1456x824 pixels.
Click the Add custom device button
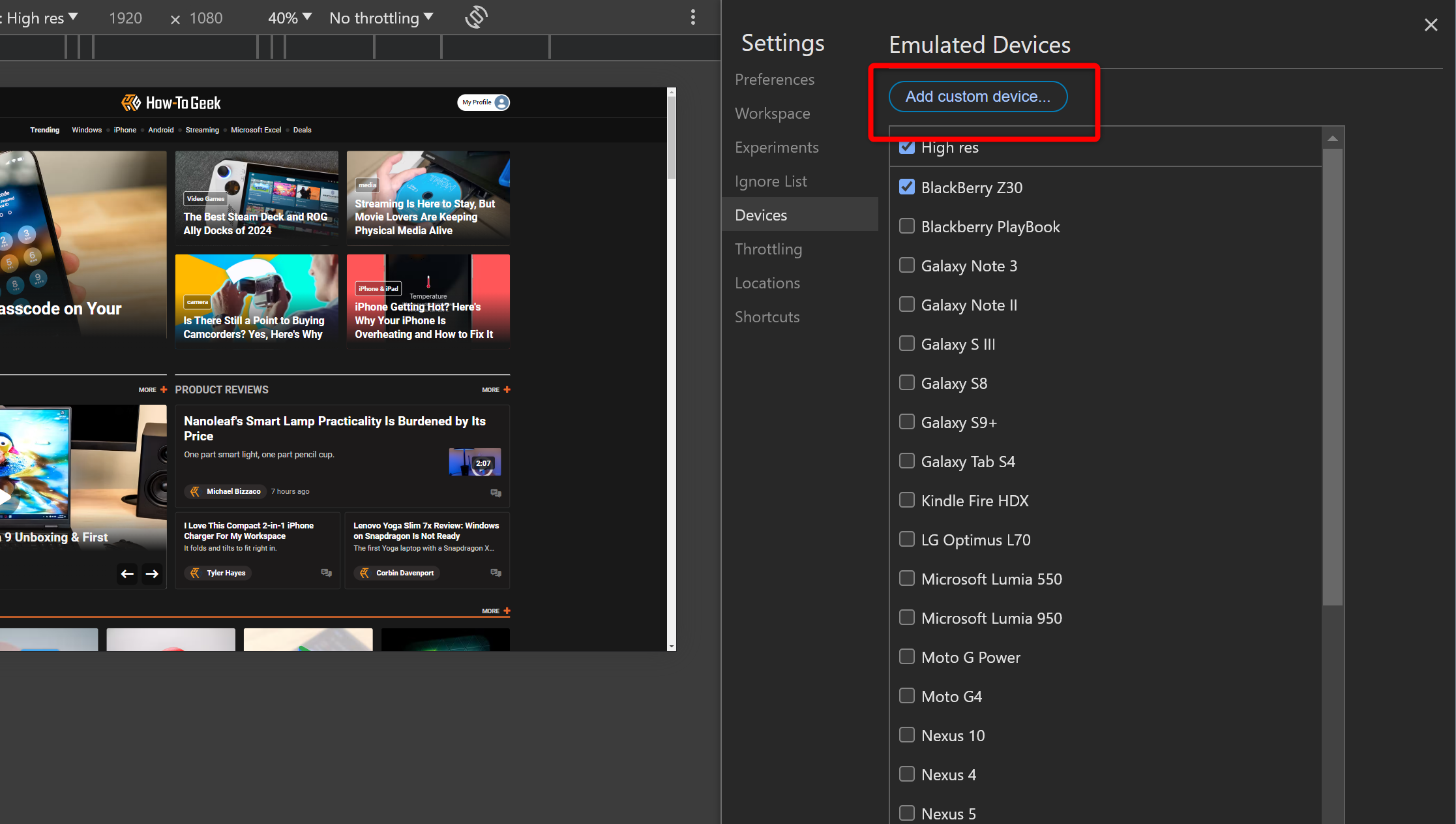tap(977, 97)
